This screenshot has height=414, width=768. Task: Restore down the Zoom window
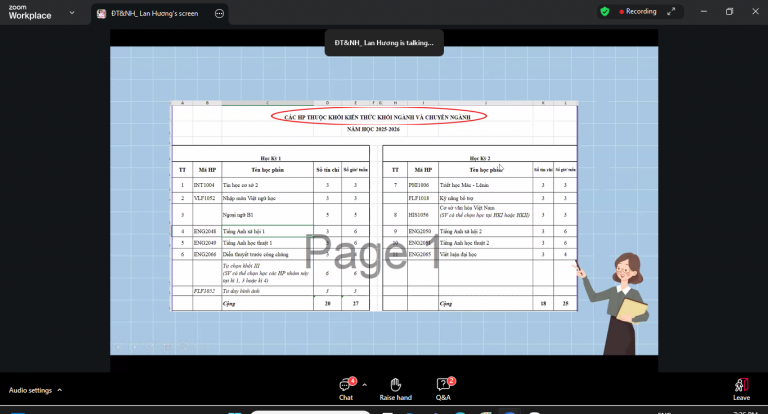pyautogui.click(x=729, y=11)
